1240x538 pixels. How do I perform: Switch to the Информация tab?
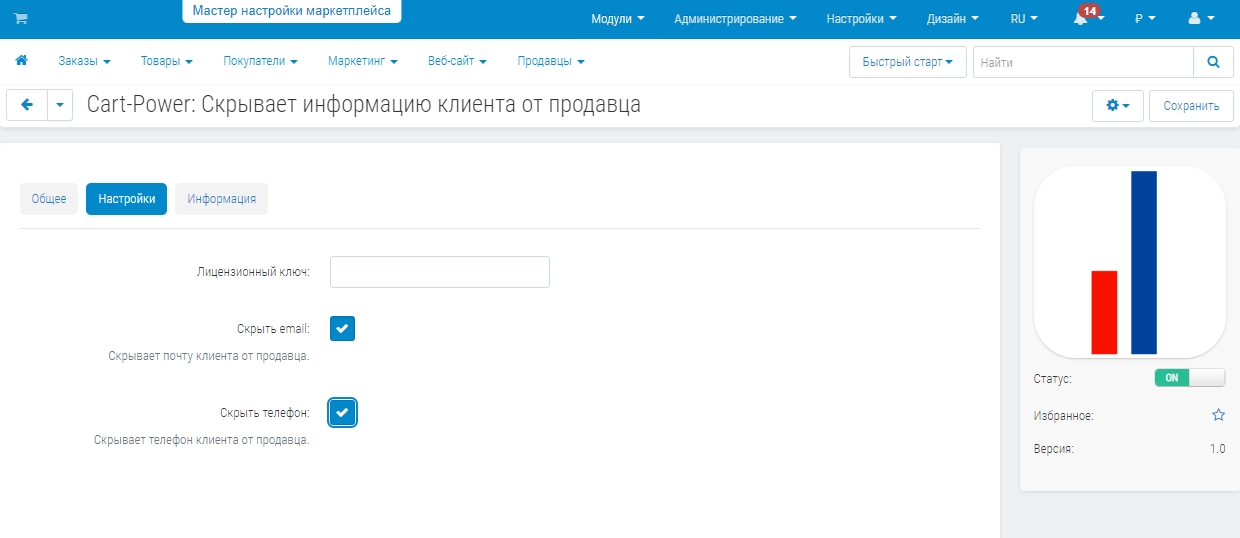(x=221, y=199)
